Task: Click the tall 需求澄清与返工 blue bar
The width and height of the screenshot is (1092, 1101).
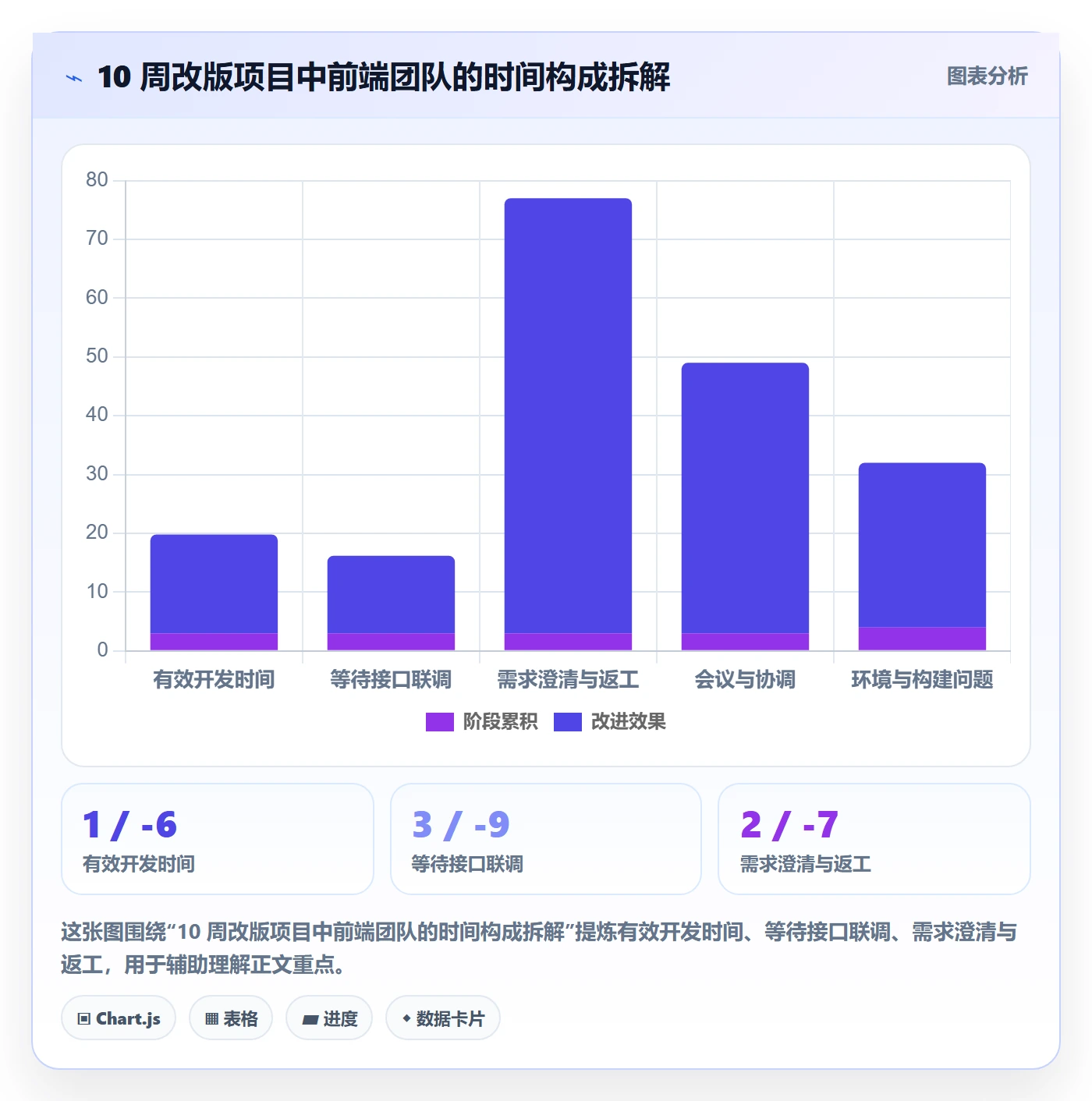Action: (x=568, y=416)
